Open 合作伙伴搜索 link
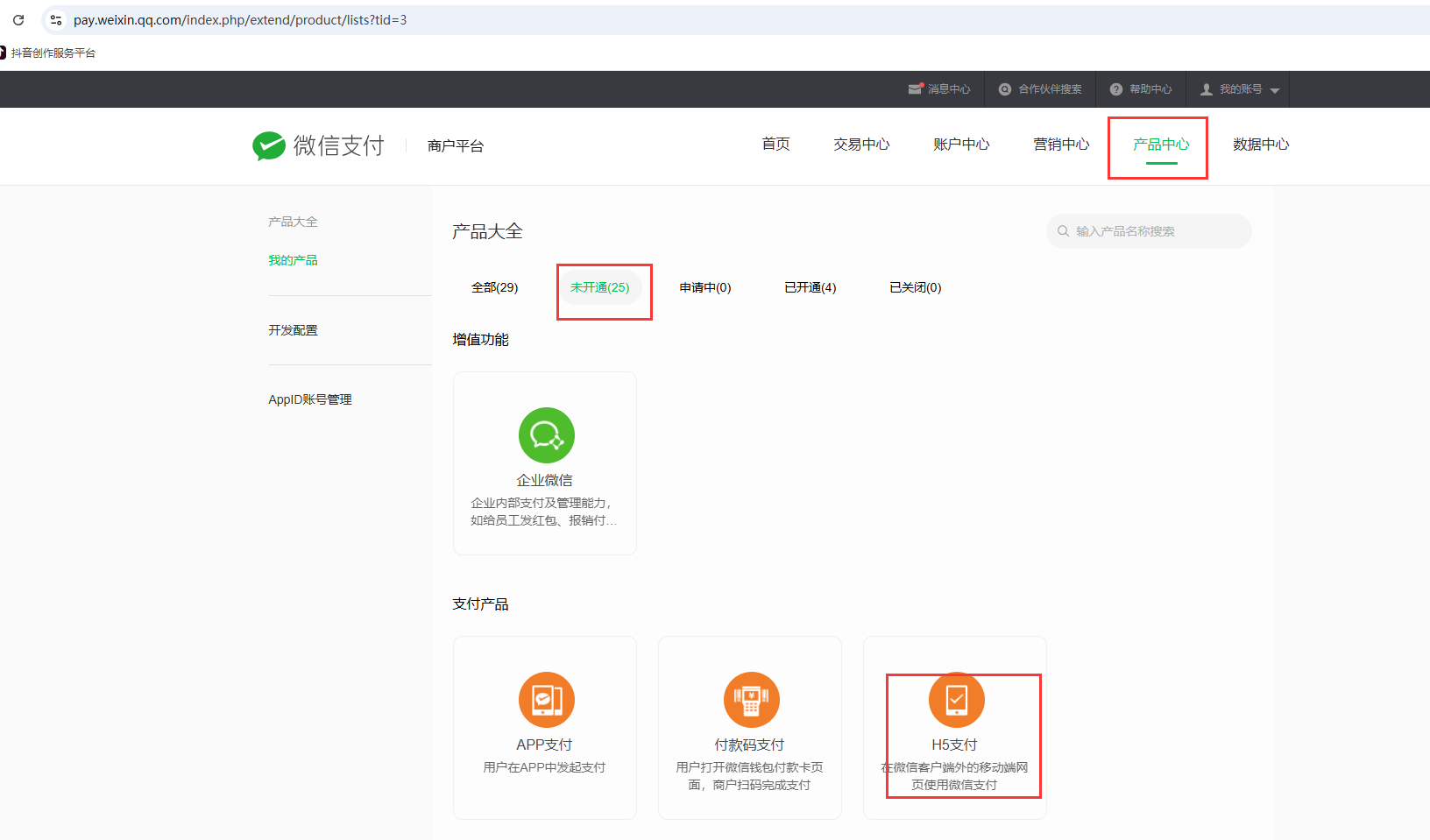Screen dimensions: 1430x840 pos(1050,89)
